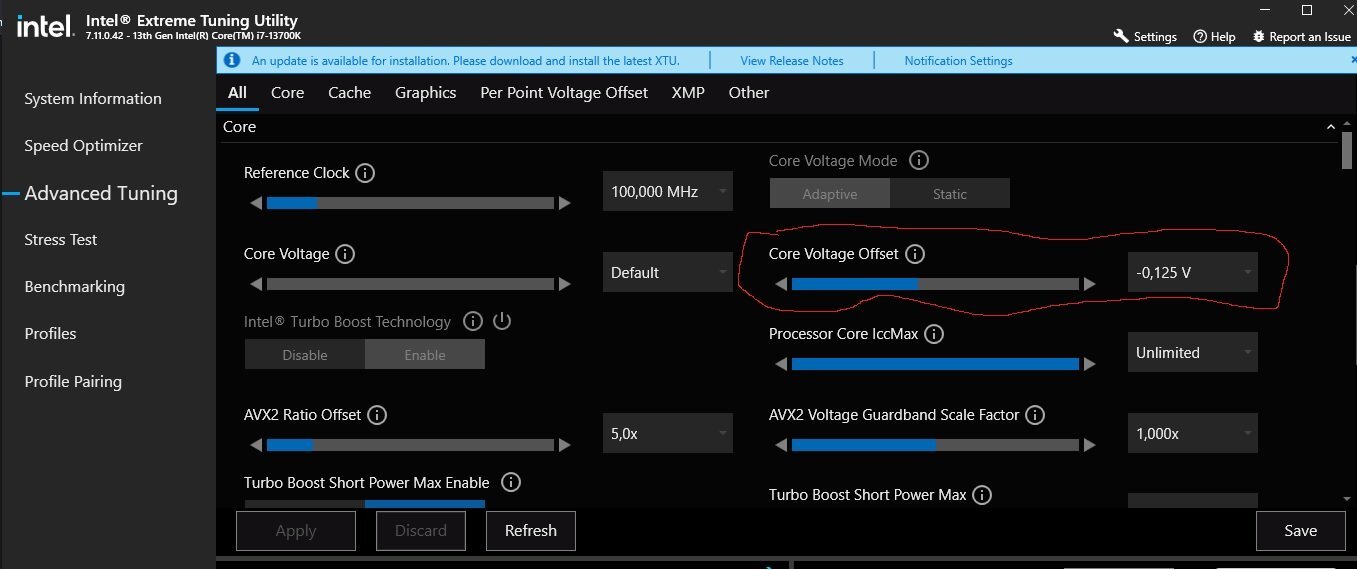Decrease AVX2 Voltage Guardband Scale Factor

781,445
